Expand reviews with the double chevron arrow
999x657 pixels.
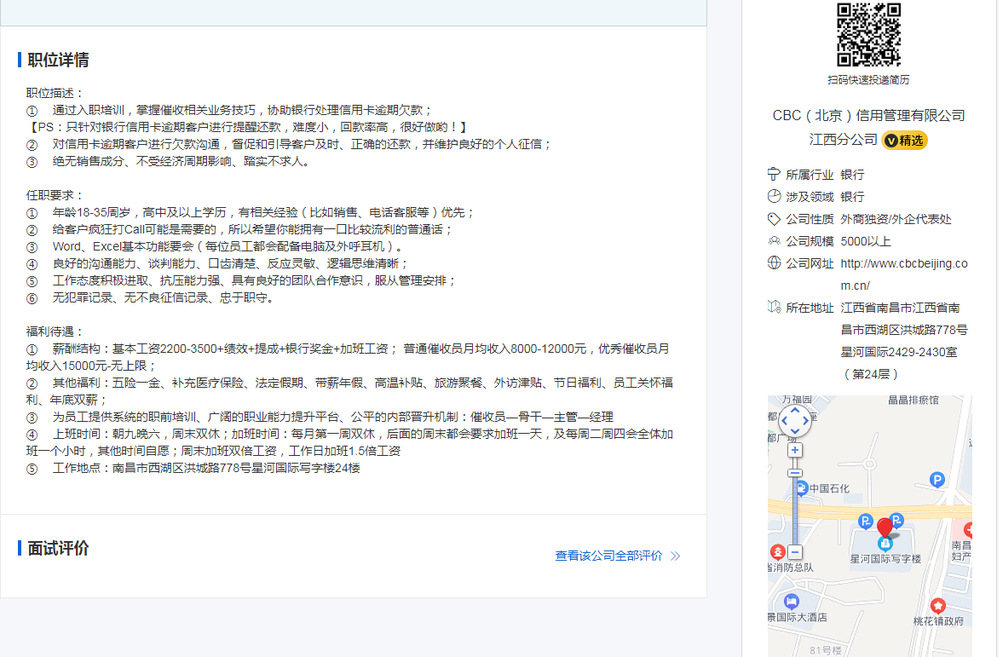click(x=676, y=556)
